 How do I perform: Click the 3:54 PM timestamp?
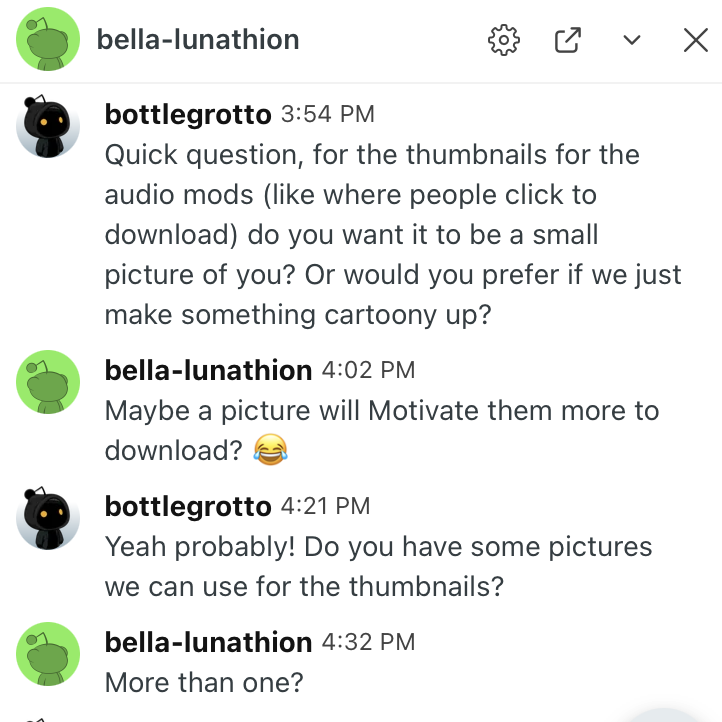pos(328,115)
